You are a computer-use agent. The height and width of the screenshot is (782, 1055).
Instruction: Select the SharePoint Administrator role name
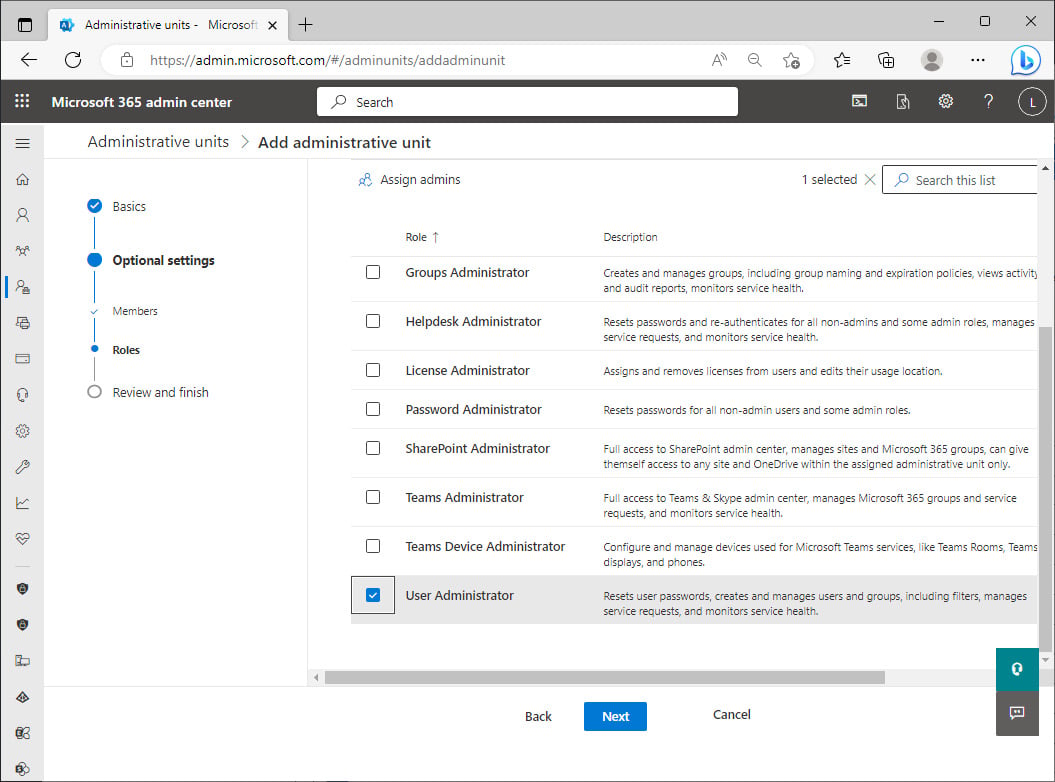point(478,449)
